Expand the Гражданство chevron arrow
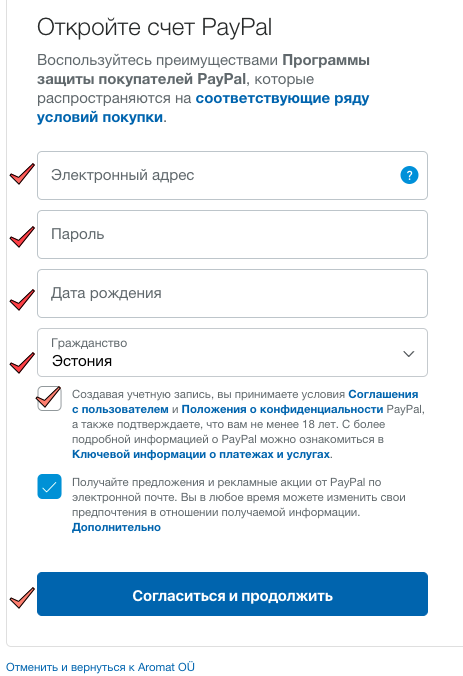 (408, 354)
